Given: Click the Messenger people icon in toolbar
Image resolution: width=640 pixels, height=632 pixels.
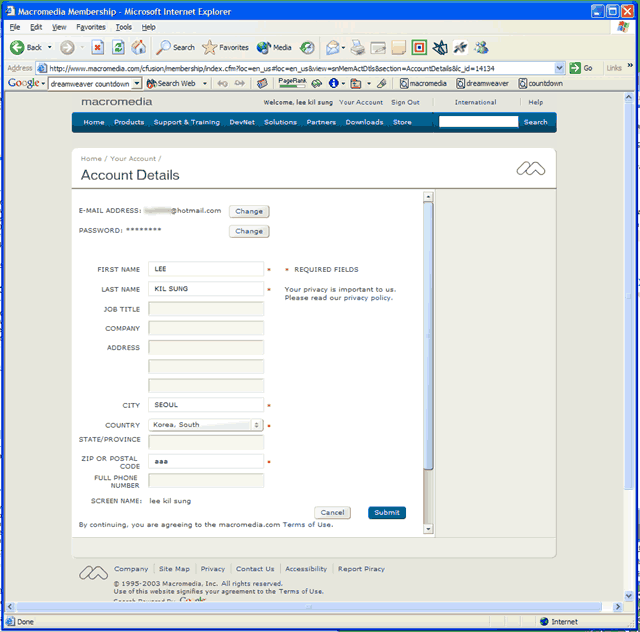Looking at the screenshot, I should point(481,48).
